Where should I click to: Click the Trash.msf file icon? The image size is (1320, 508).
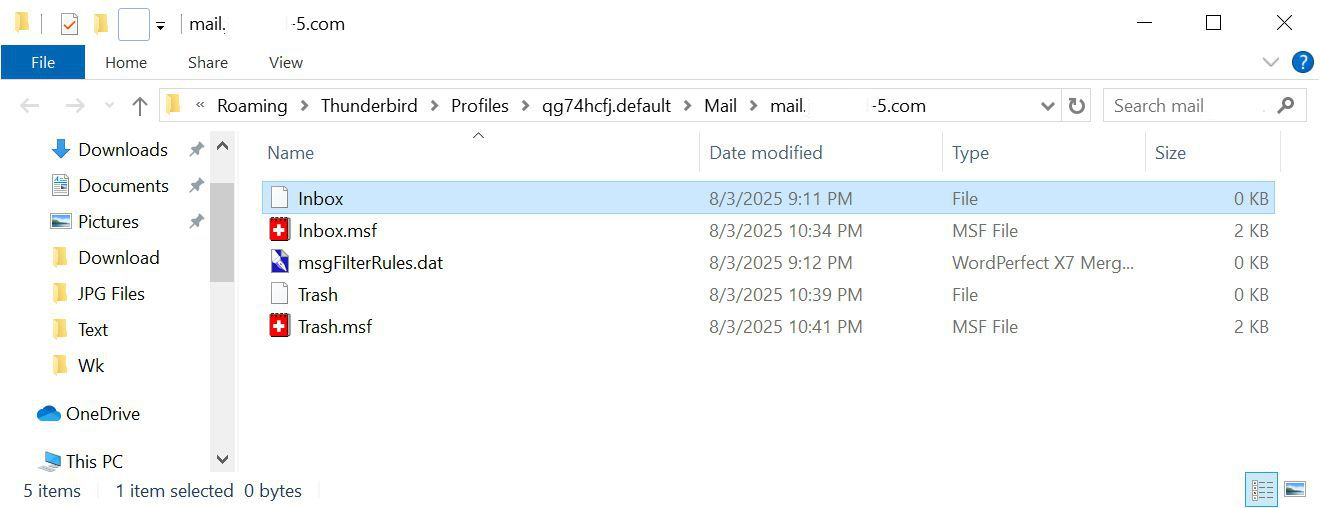click(280, 327)
